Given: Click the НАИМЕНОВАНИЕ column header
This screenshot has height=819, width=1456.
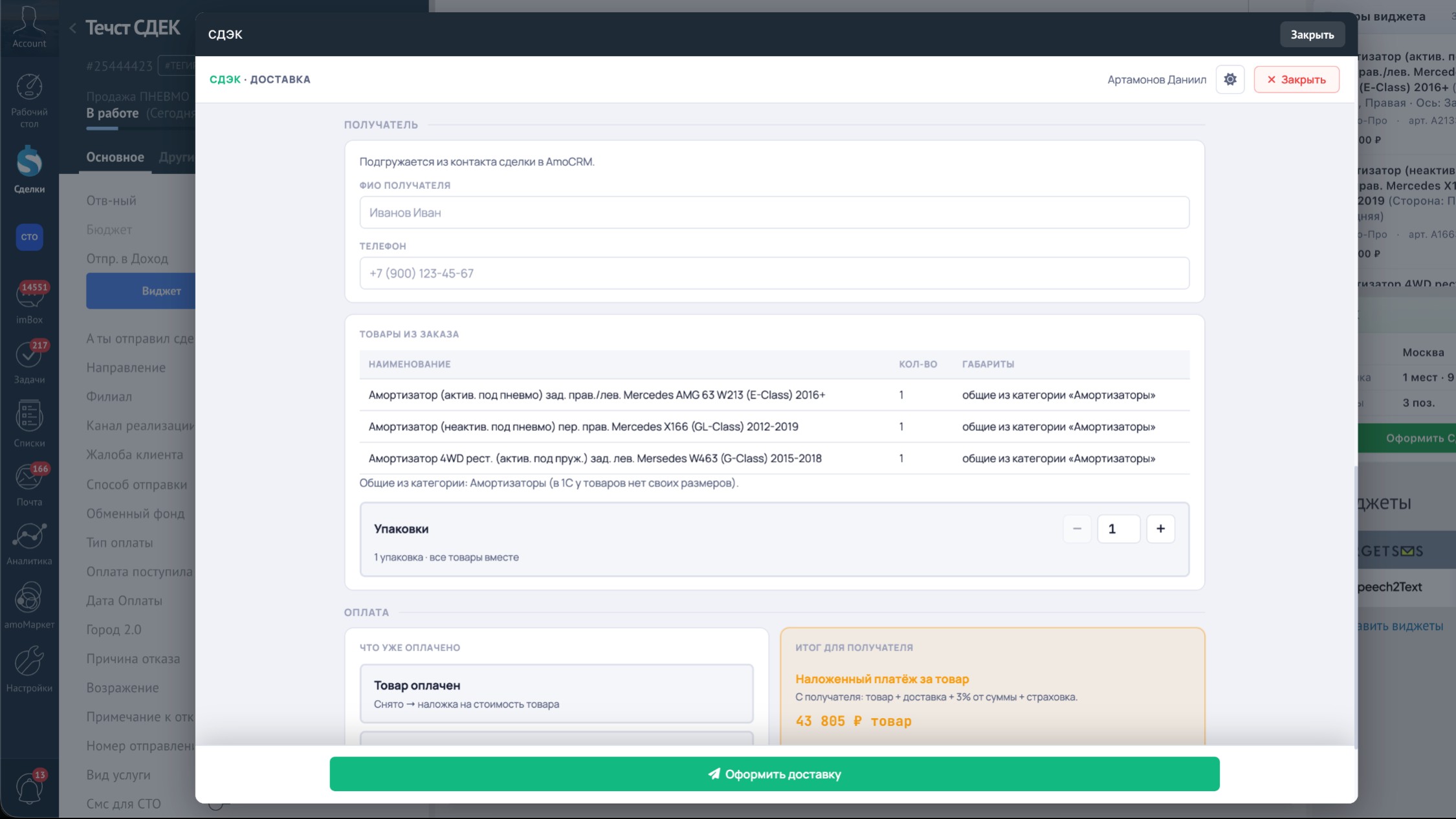Looking at the screenshot, I should pyautogui.click(x=410, y=364).
